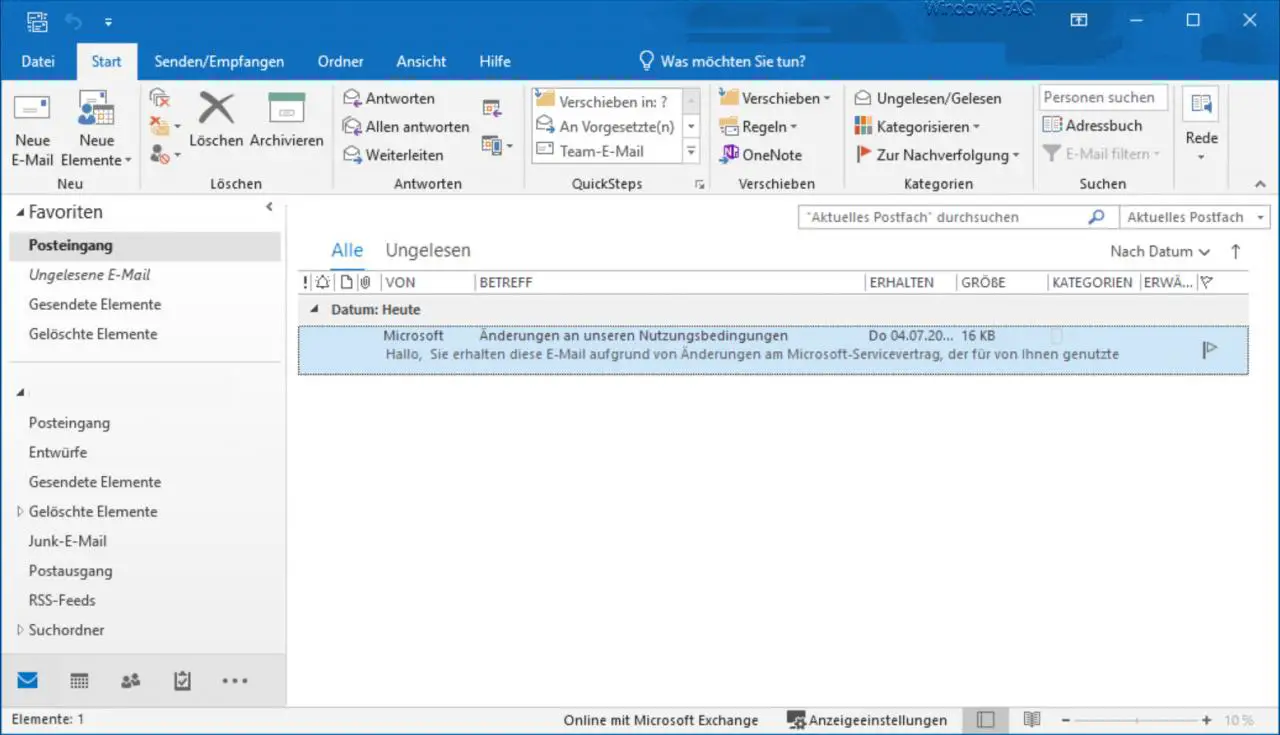Image resolution: width=1280 pixels, height=735 pixels.
Task: Open the Regeln dropdown
Action: coord(758,127)
